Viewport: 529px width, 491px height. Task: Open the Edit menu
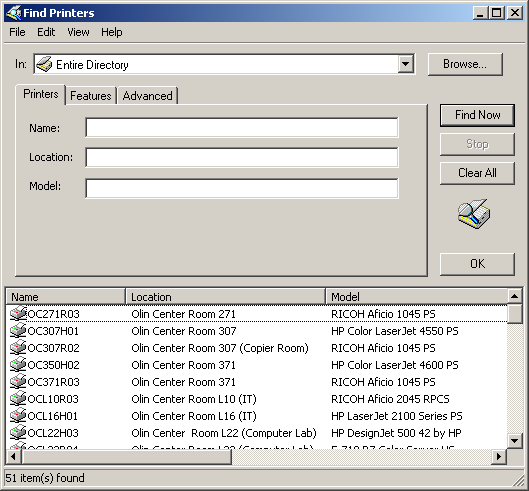click(46, 32)
